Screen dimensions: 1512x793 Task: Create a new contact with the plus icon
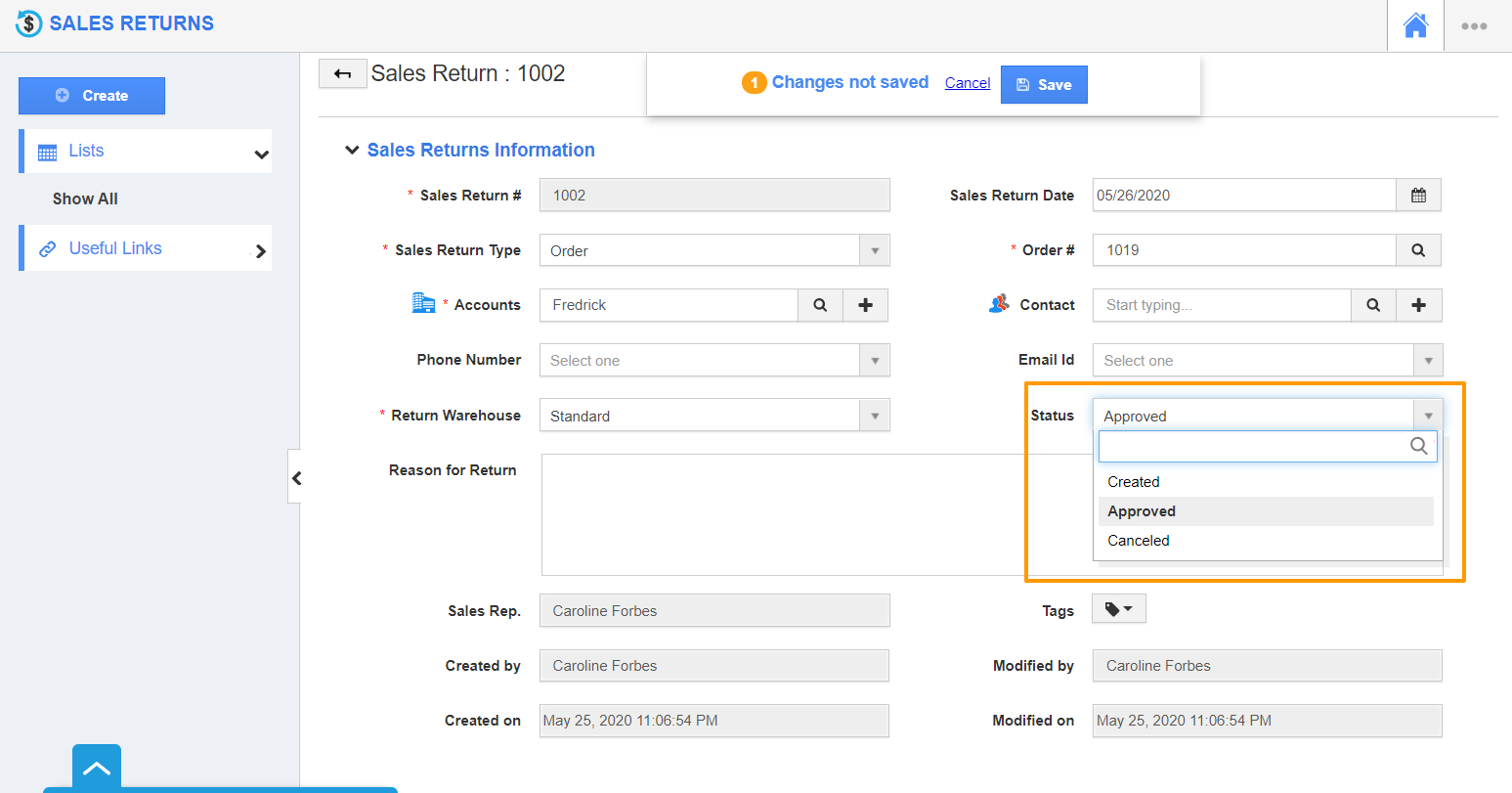(x=1419, y=304)
